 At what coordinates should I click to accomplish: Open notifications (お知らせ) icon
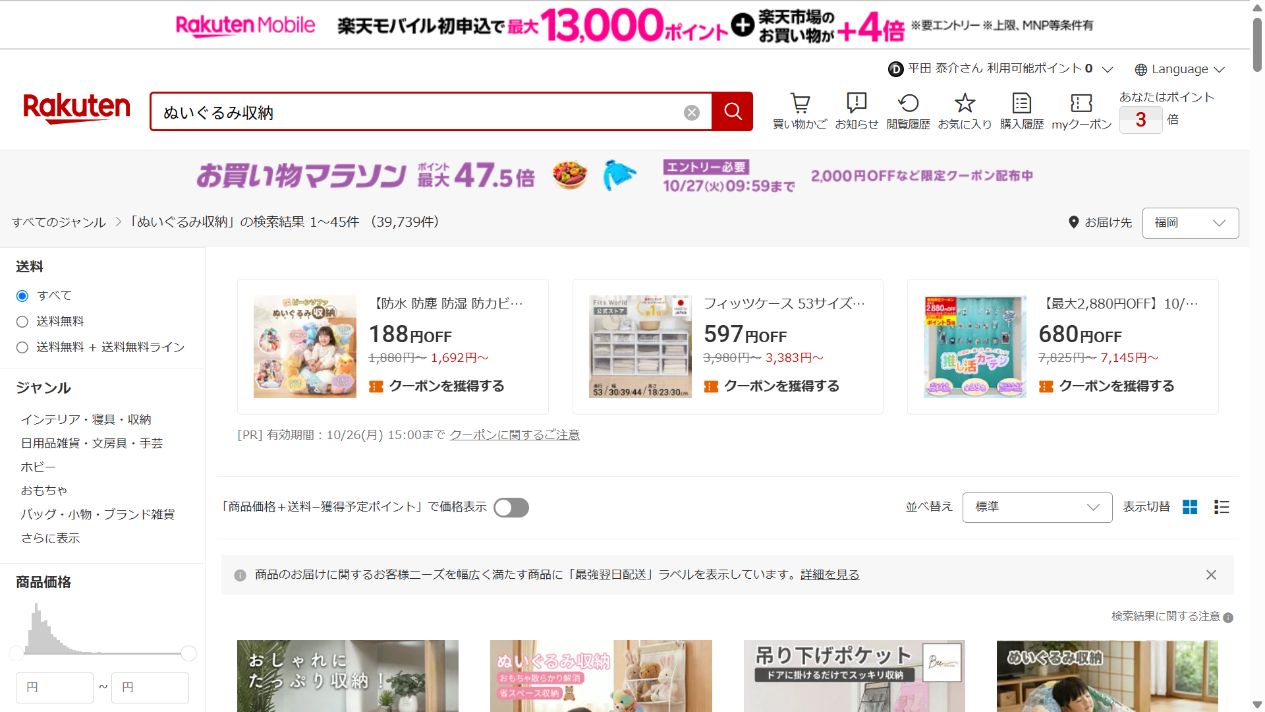[856, 103]
